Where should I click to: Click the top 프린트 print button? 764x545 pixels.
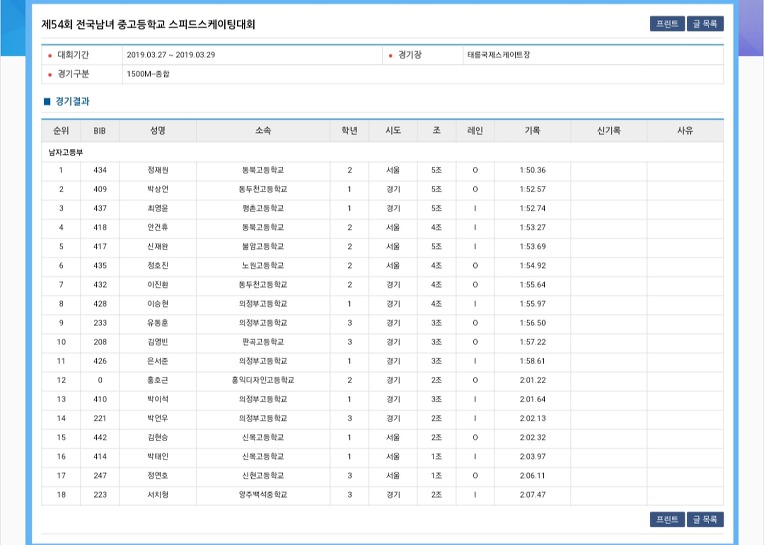(667, 24)
